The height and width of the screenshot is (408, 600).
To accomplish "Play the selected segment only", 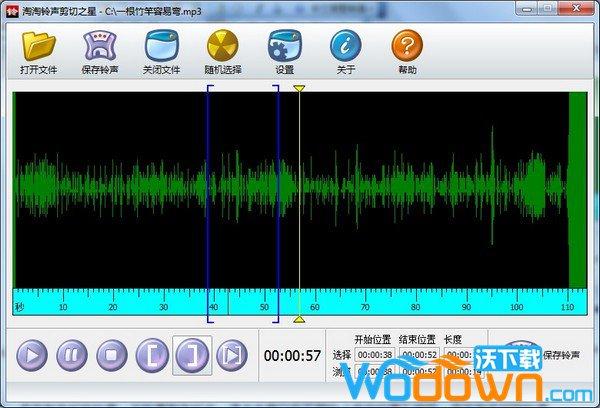I will tap(232, 356).
